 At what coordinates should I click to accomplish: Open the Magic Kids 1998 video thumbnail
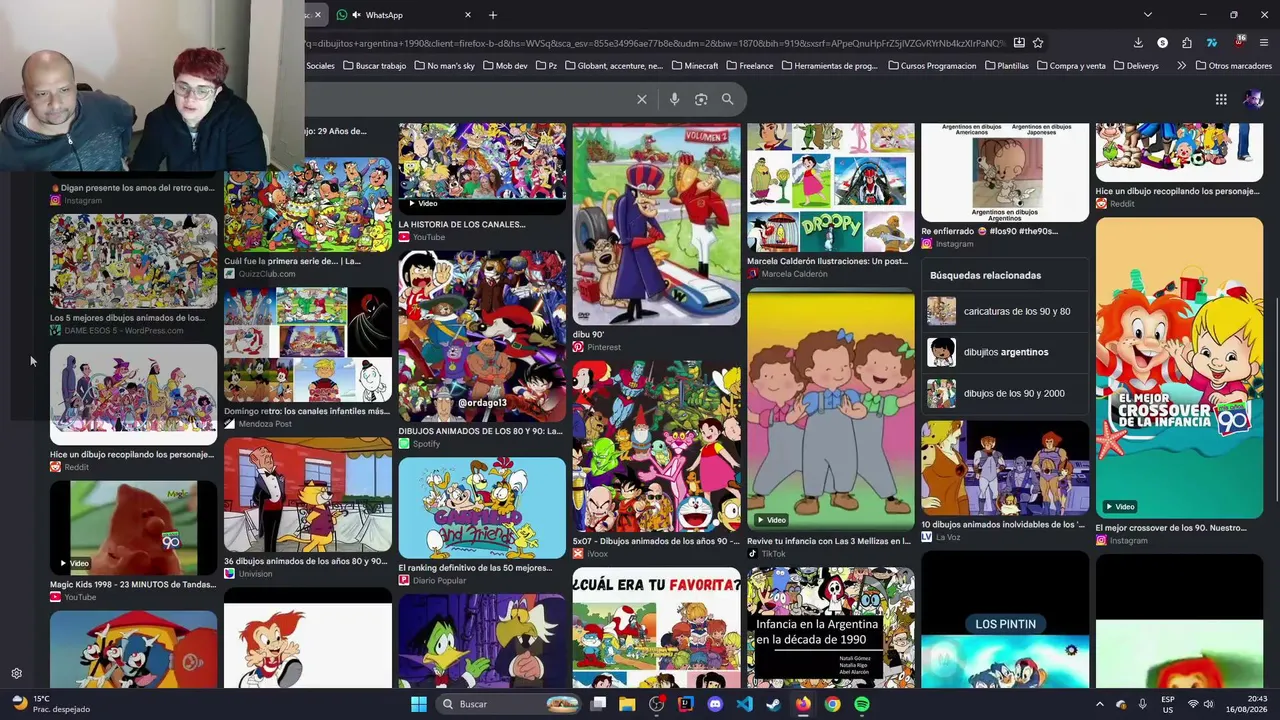(x=133, y=527)
